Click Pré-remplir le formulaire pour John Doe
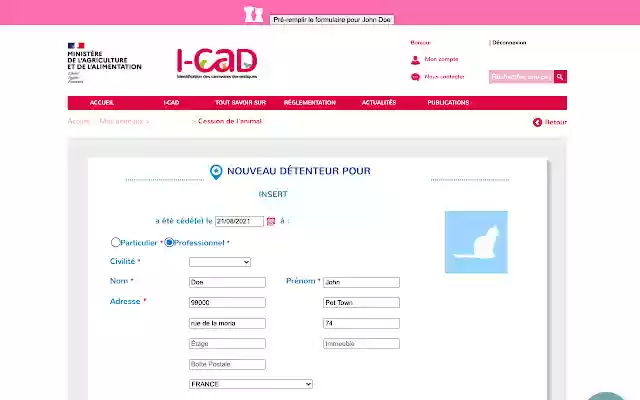640x400 pixels. click(x=332, y=20)
